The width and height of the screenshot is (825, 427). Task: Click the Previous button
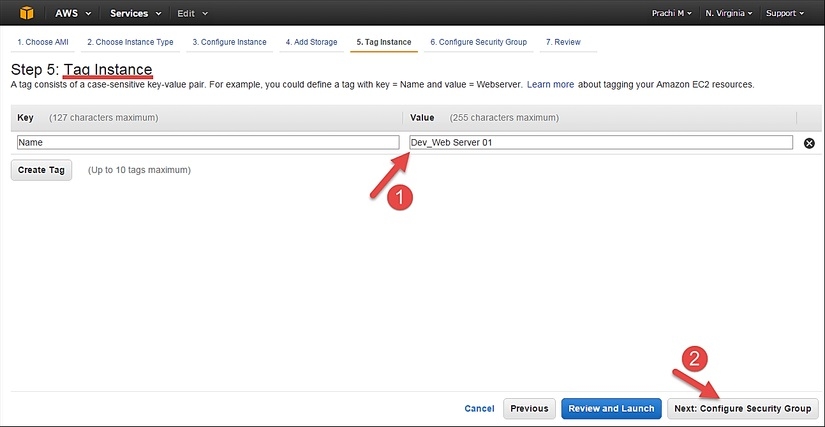(x=529, y=409)
